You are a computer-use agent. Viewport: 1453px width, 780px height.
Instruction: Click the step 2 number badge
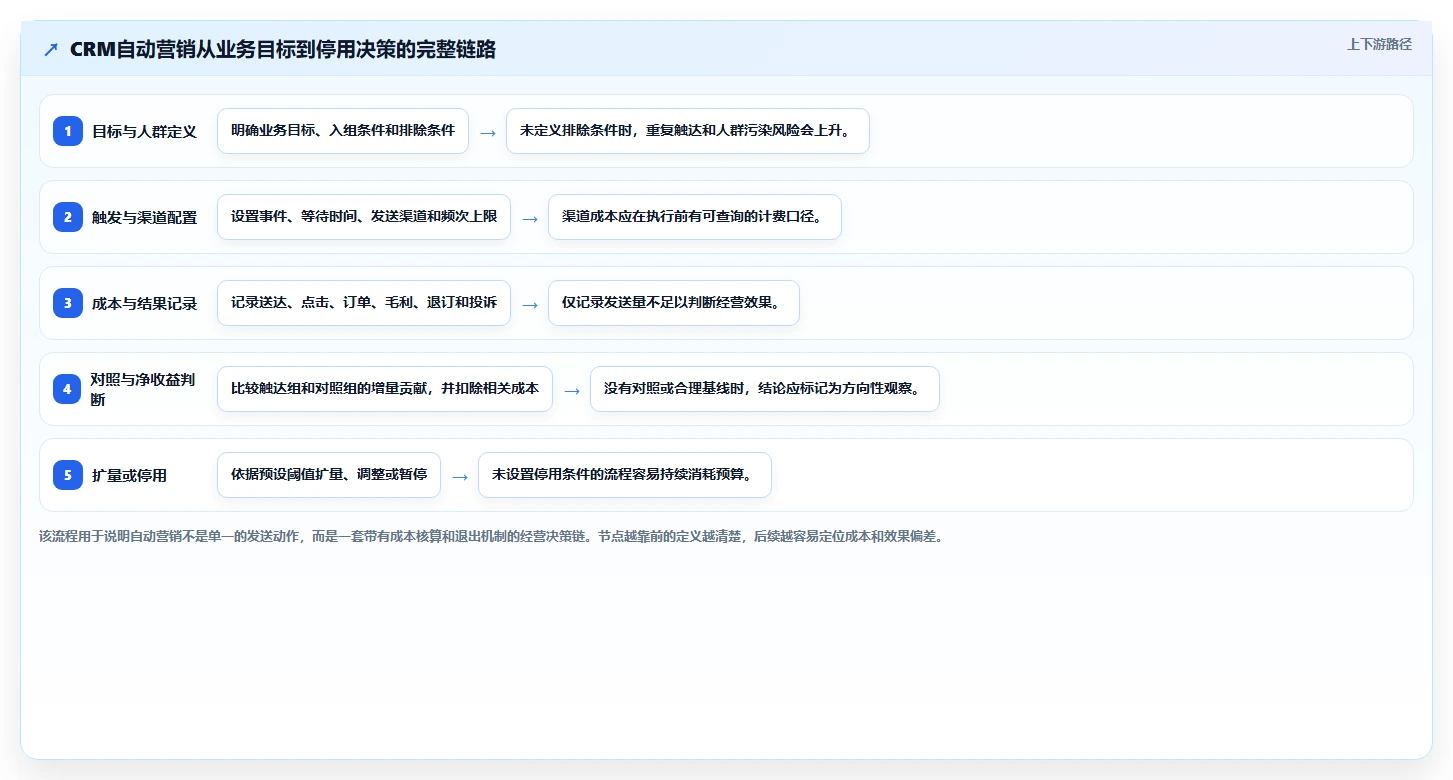pyautogui.click(x=68, y=217)
